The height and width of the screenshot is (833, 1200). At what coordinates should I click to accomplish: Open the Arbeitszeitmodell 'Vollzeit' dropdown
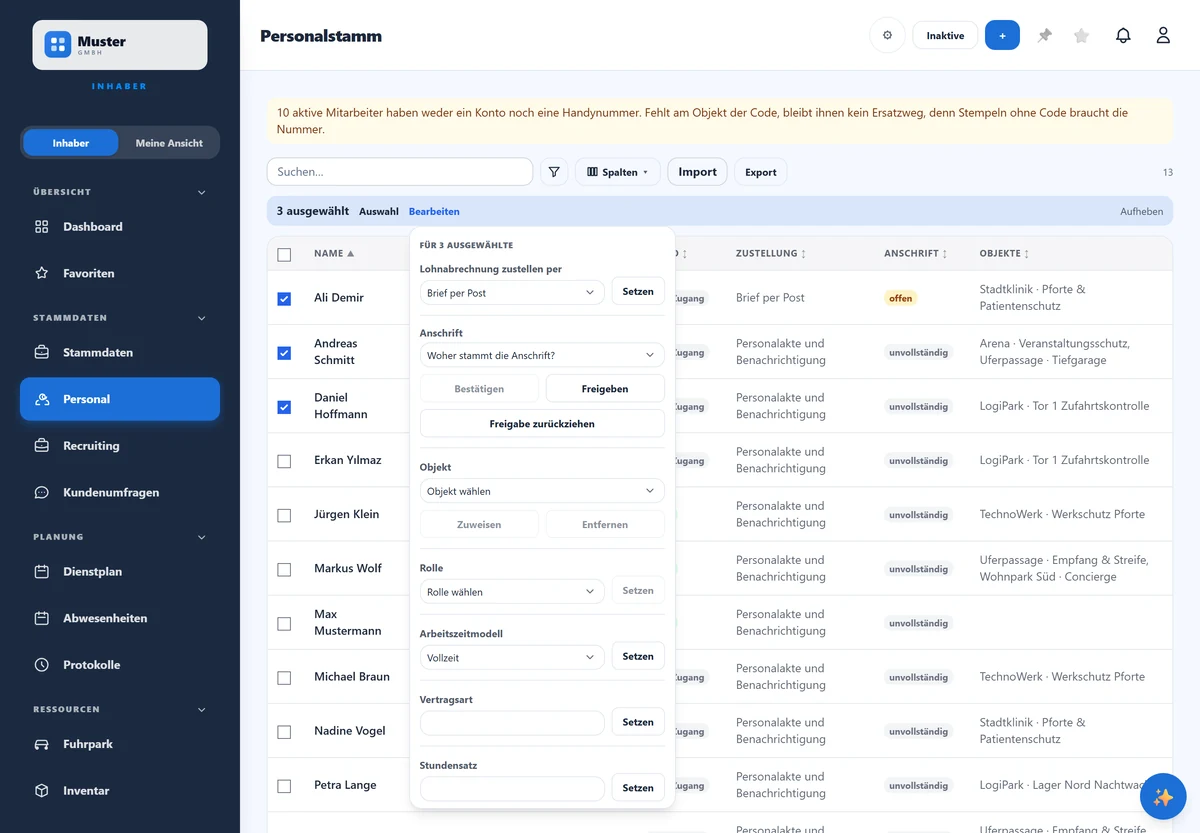coord(512,658)
